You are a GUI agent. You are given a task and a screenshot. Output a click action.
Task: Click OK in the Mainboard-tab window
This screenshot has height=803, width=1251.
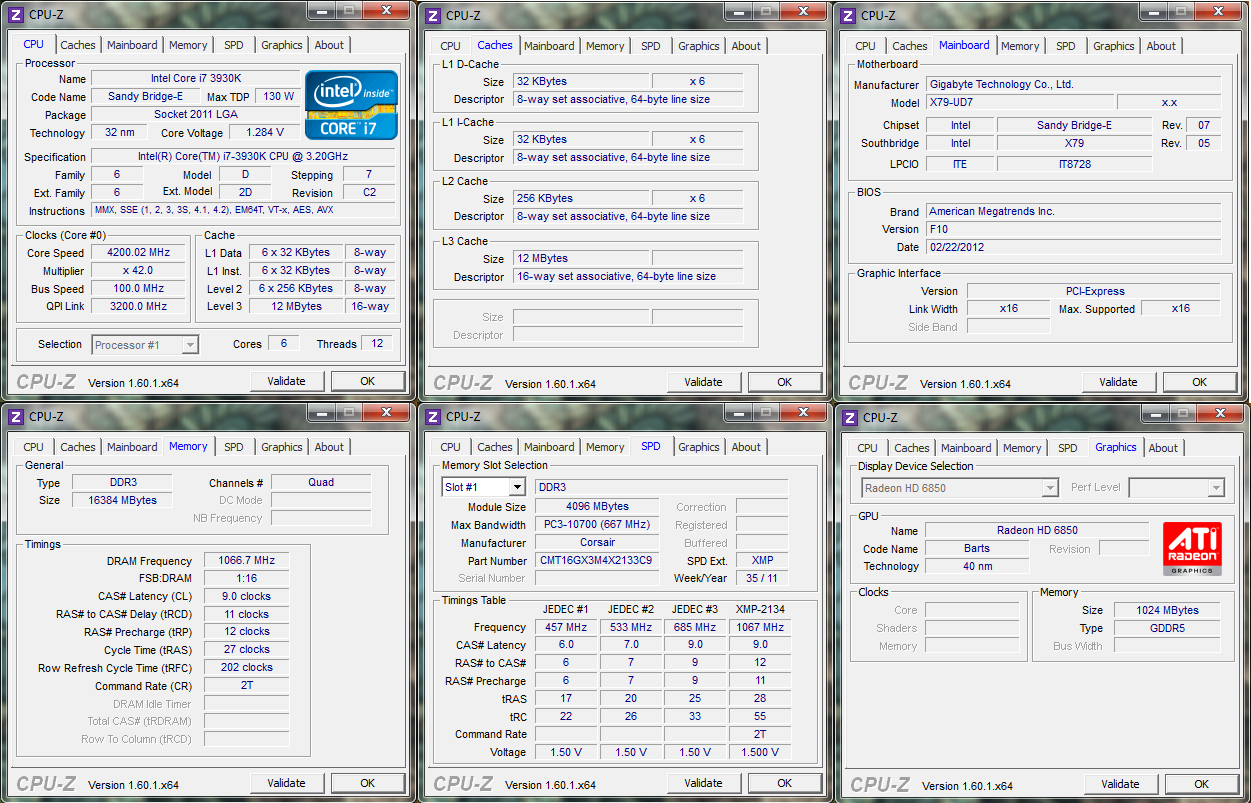point(1200,382)
